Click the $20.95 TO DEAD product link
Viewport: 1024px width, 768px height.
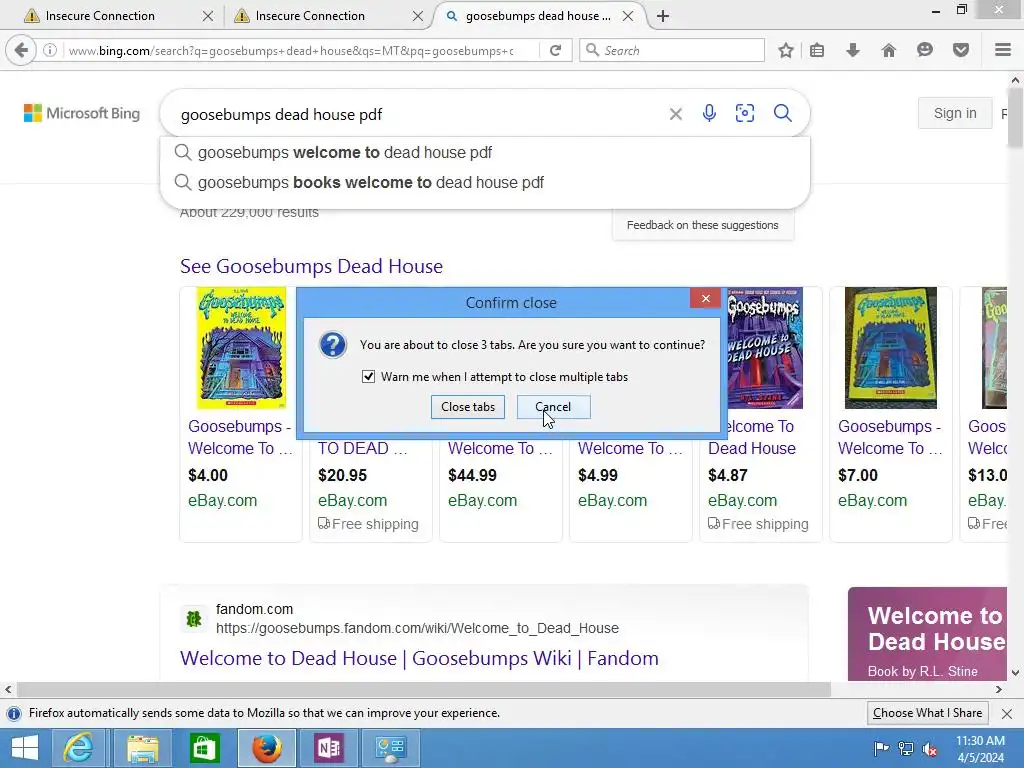coord(362,449)
